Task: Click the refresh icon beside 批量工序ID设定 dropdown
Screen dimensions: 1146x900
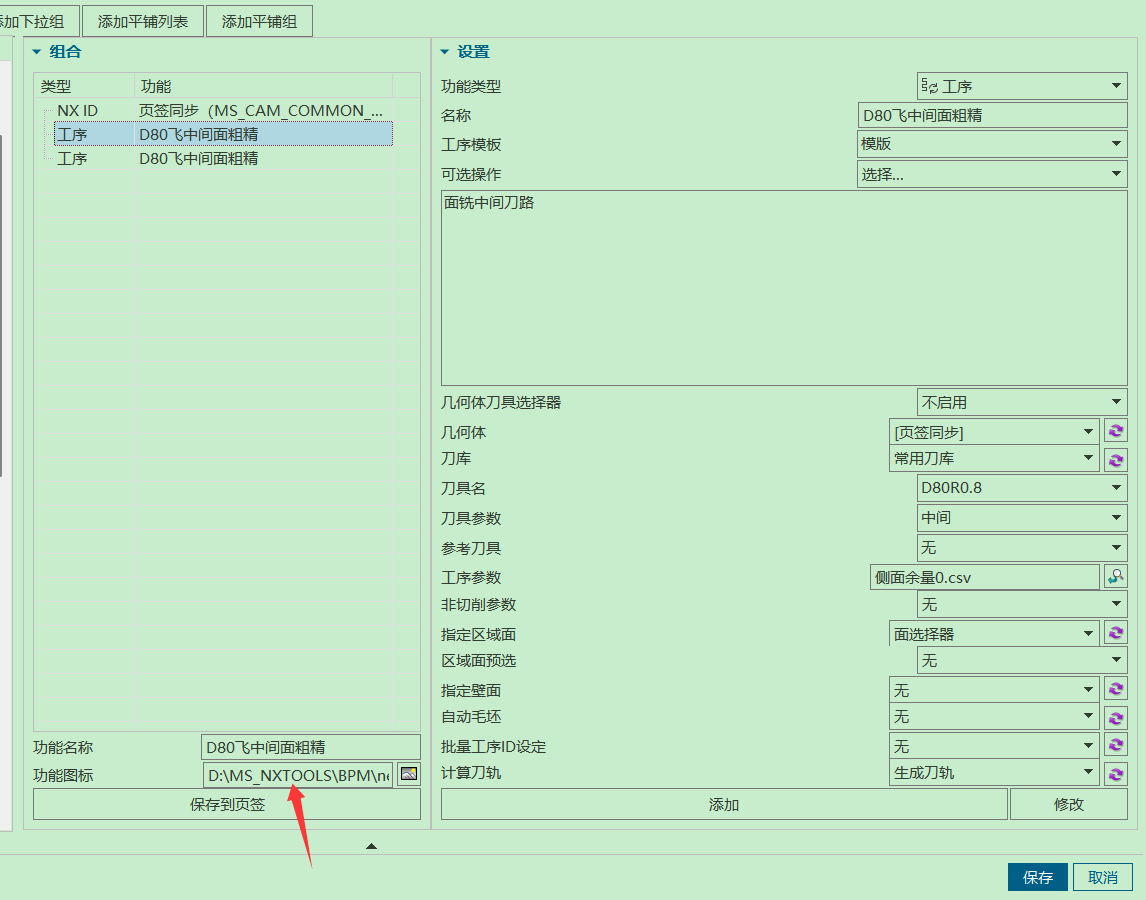Action: click(1115, 746)
